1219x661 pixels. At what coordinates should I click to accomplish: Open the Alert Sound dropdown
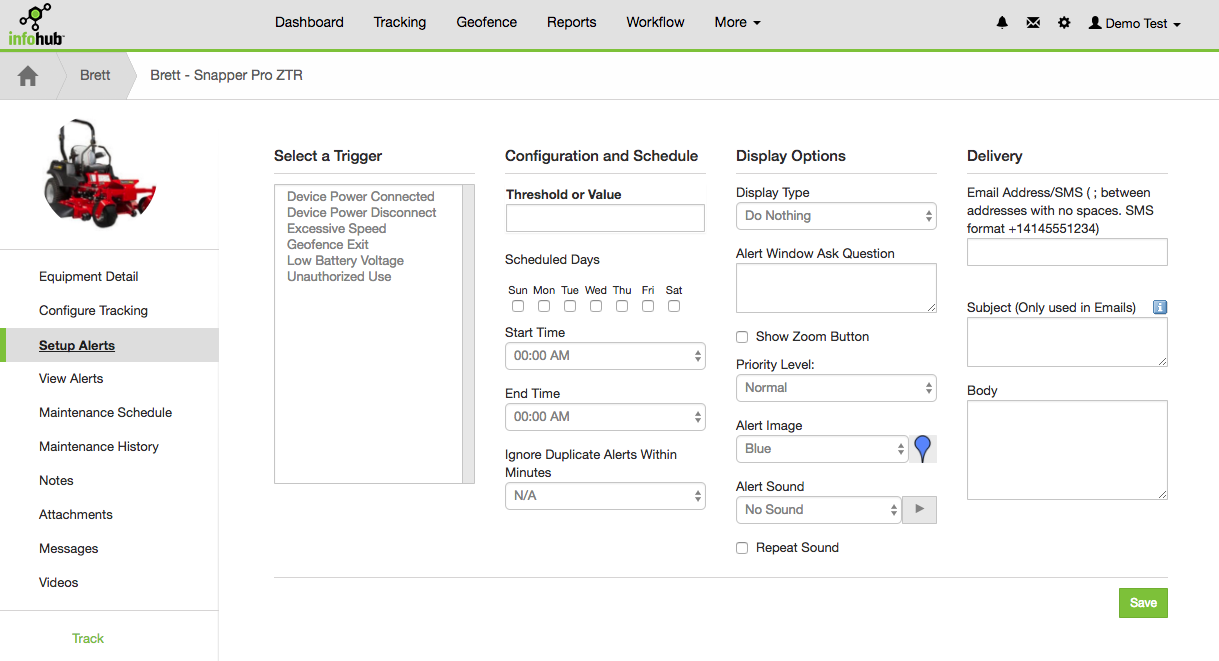tap(819, 510)
